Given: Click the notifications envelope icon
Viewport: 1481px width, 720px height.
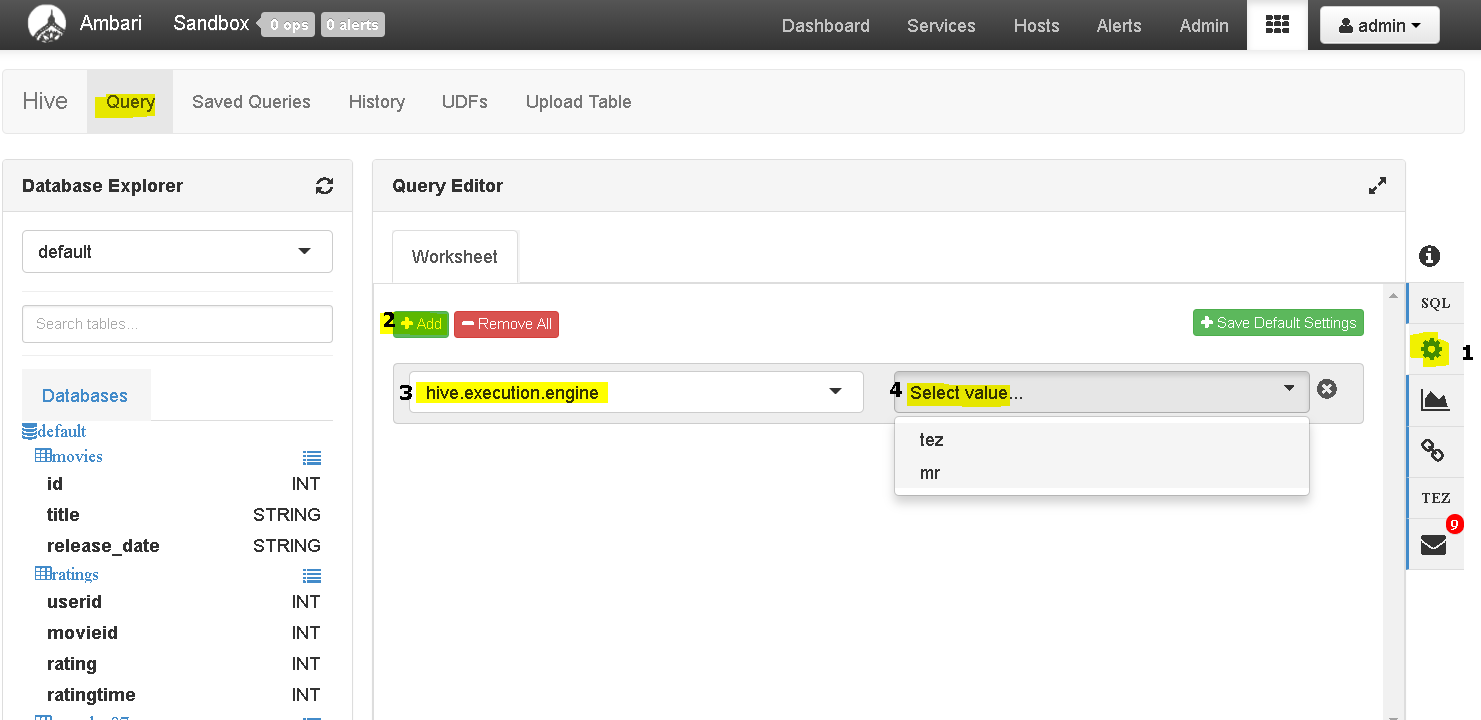Looking at the screenshot, I should (x=1434, y=545).
